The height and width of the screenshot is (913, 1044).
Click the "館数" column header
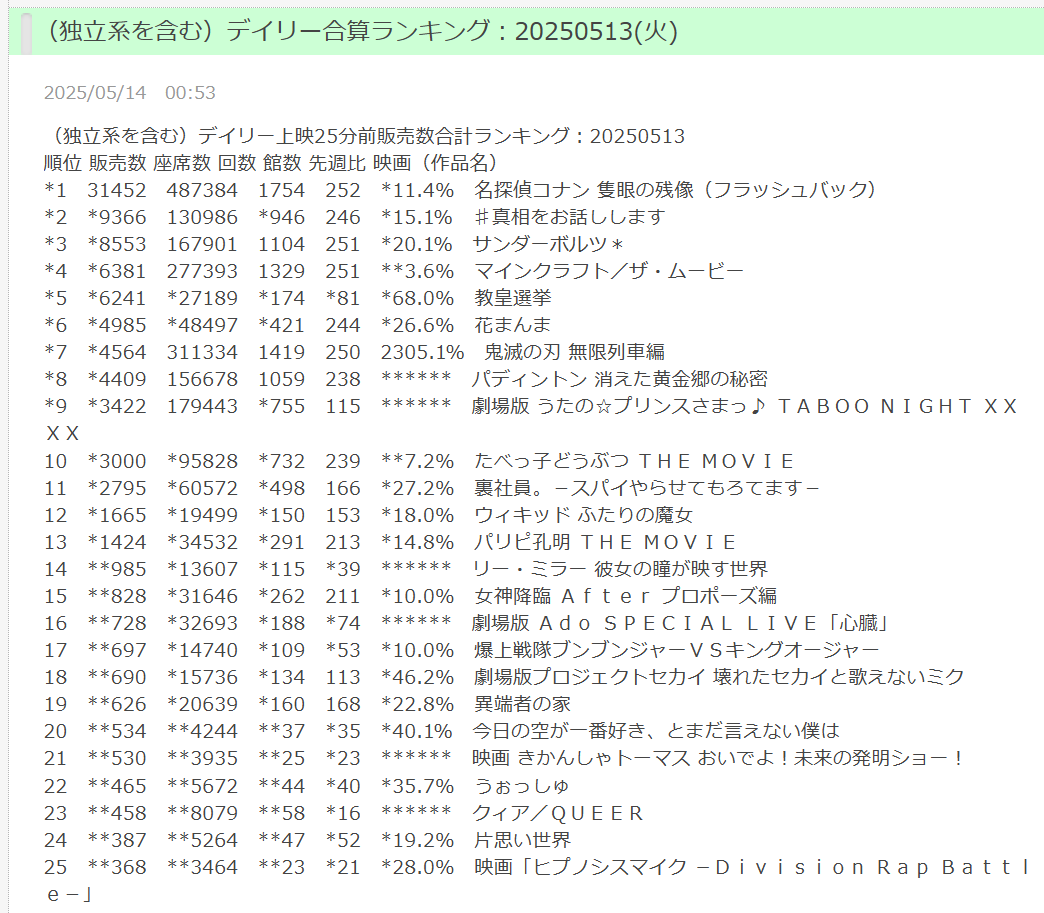(282, 162)
